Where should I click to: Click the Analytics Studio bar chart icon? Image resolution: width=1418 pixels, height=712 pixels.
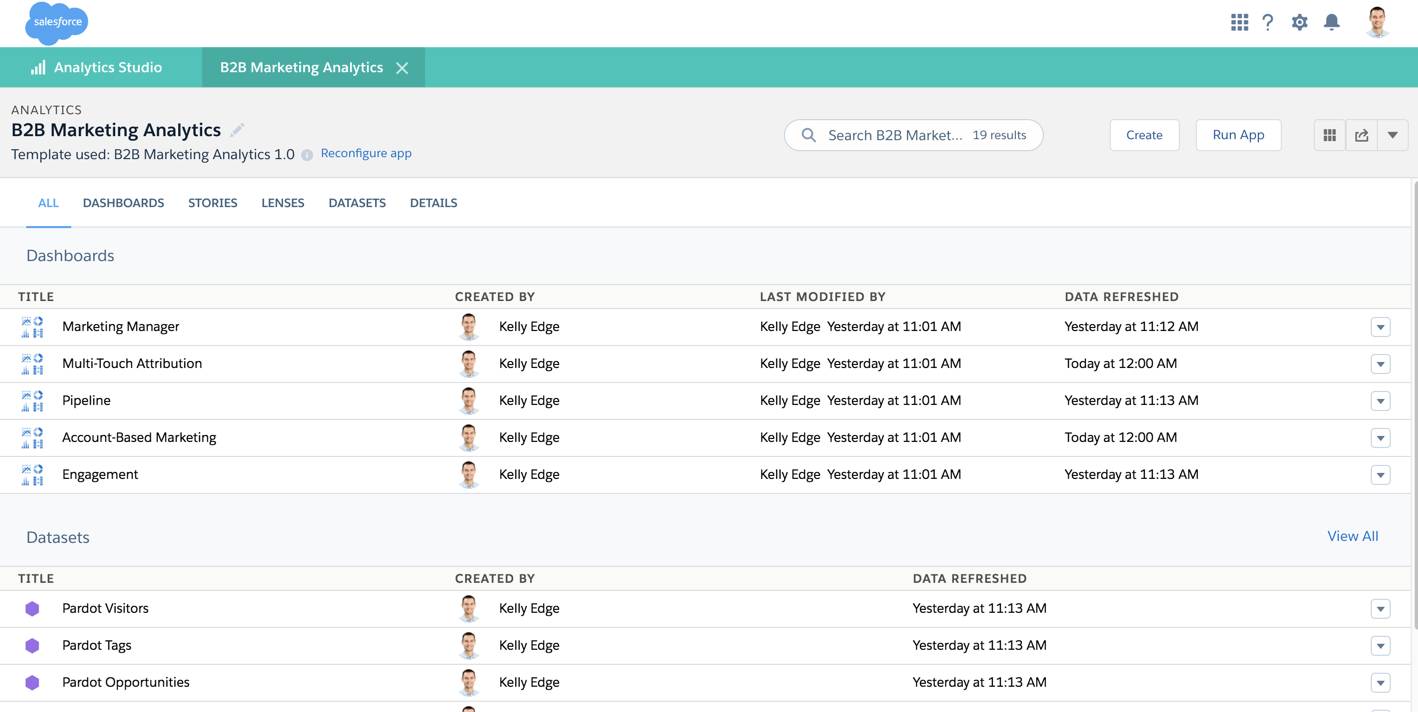pos(38,68)
